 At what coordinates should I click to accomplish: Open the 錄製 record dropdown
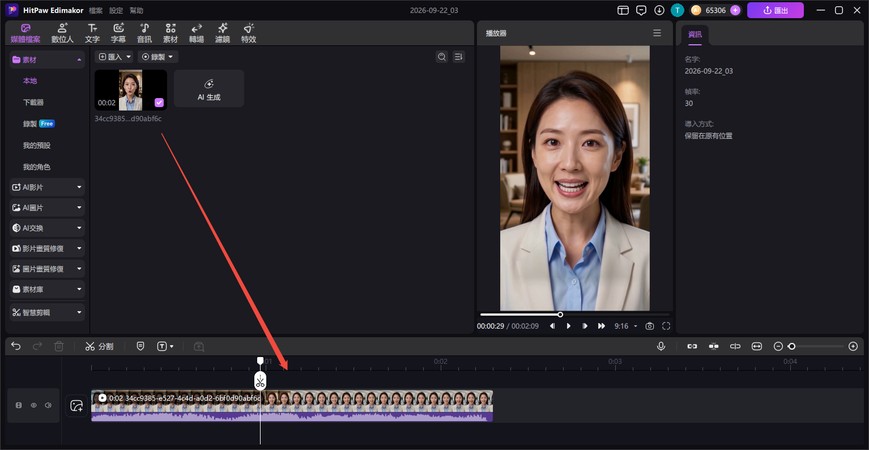click(158, 57)
